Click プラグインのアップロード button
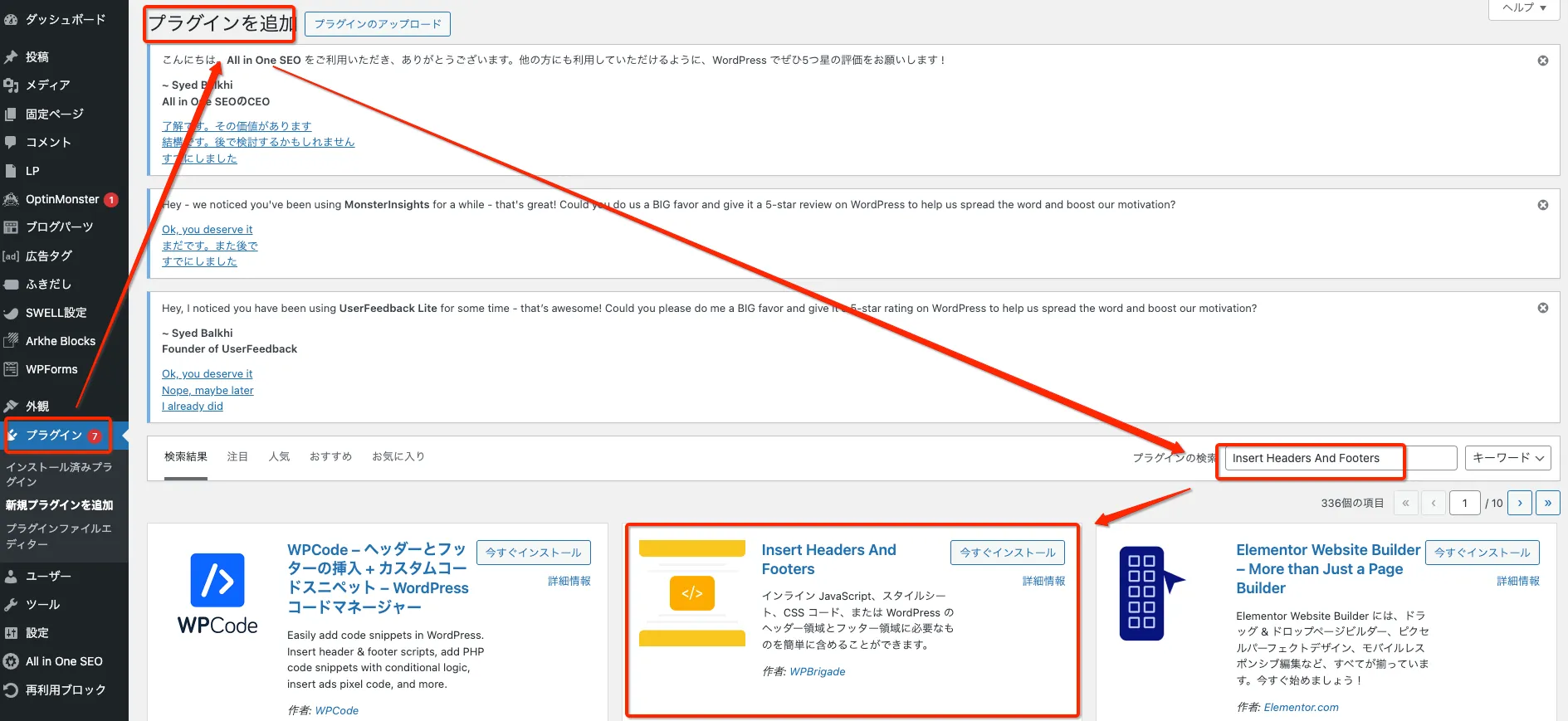The height and width of the screenshot is (721, 1568). pos(378,24)
